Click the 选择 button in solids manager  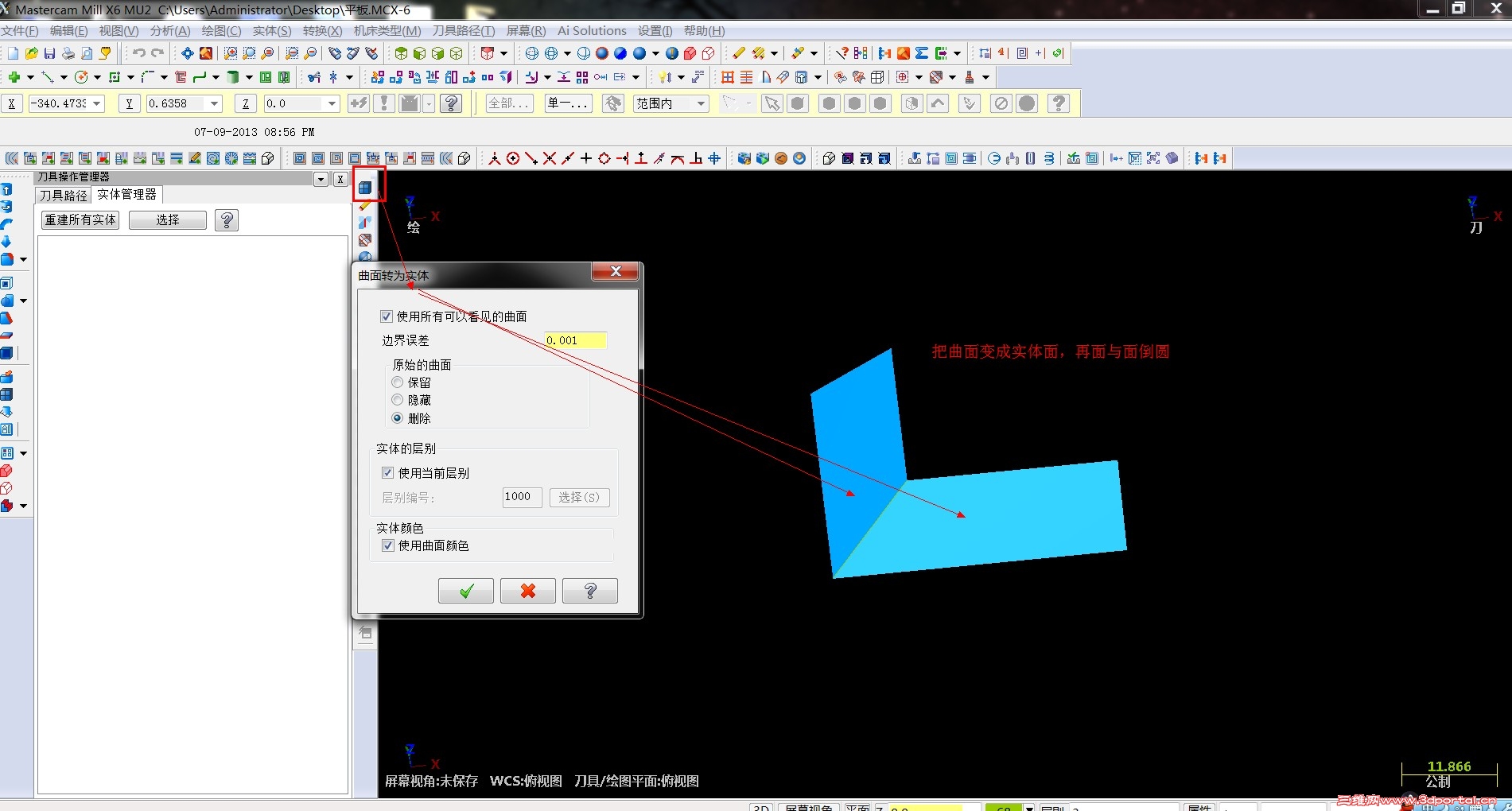[168, 220]
